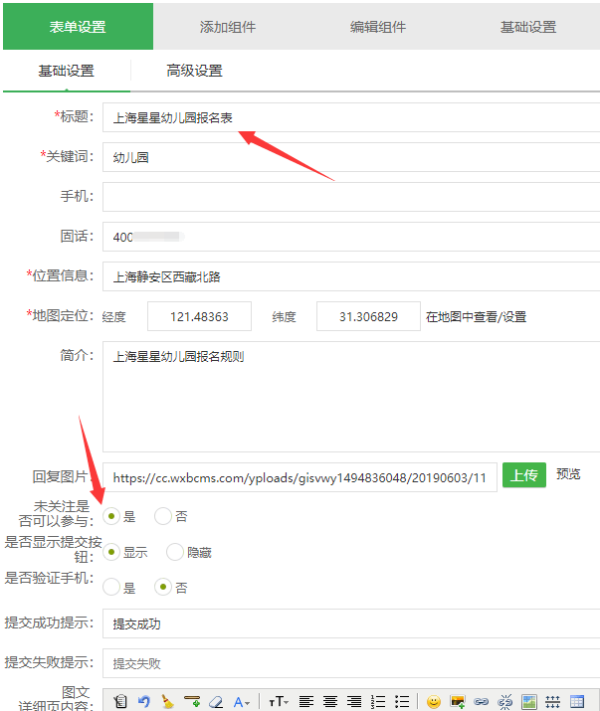Click the 标题 input field
600x711 pixels.
coord(351,117)
